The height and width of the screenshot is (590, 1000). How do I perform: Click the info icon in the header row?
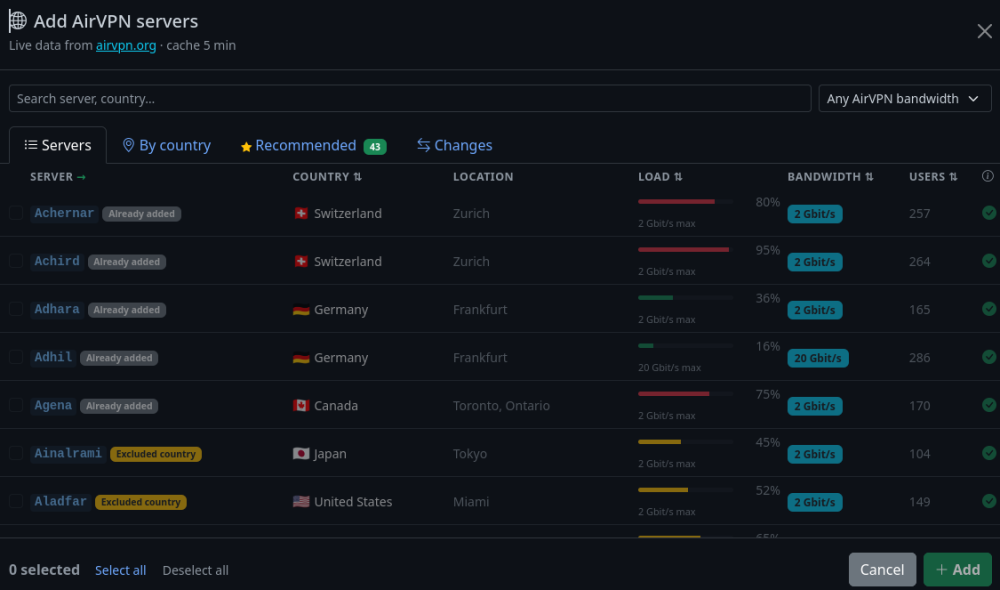[x=987, y=176]
